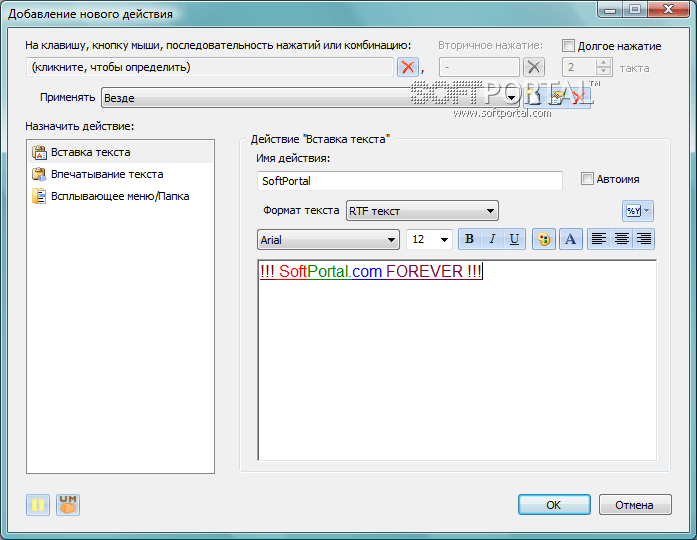Click the такта number field showing 2
The image size is (697, 540).
[x=579, y=67]
